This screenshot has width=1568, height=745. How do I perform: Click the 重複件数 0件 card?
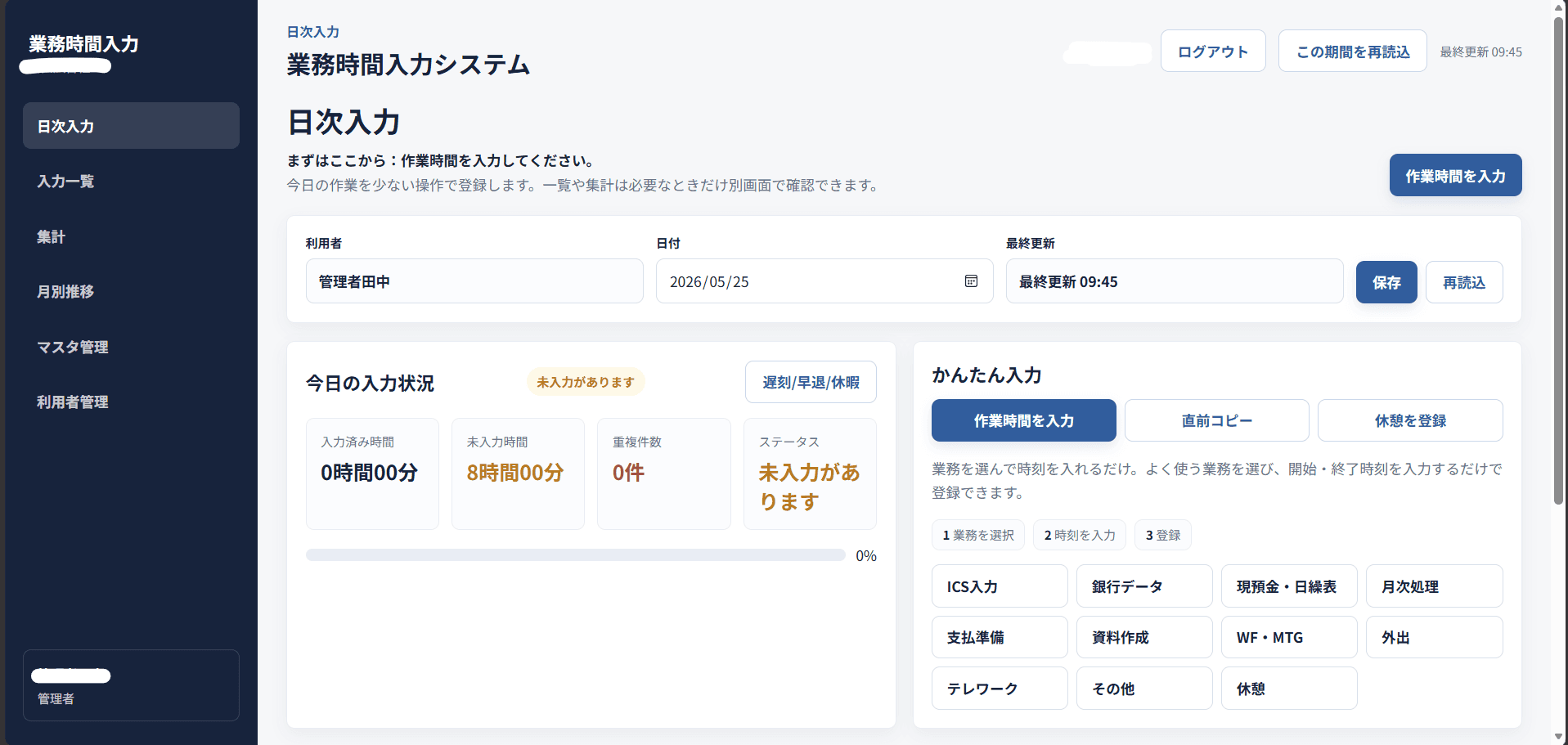click(x=664, y=473)
